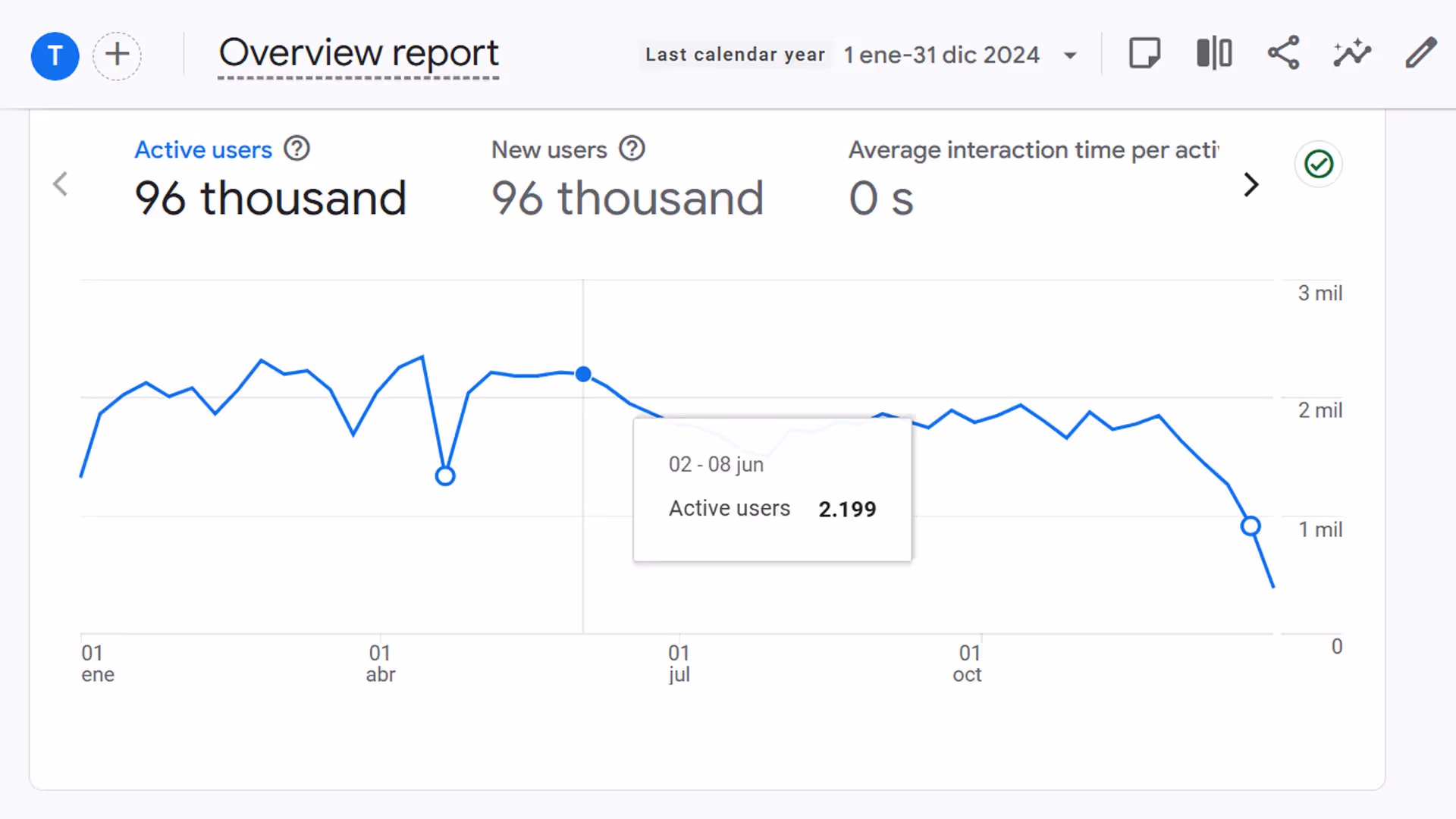Select the highlighted June data point
The image size is (1456, 819).
(x=582, y=375)
